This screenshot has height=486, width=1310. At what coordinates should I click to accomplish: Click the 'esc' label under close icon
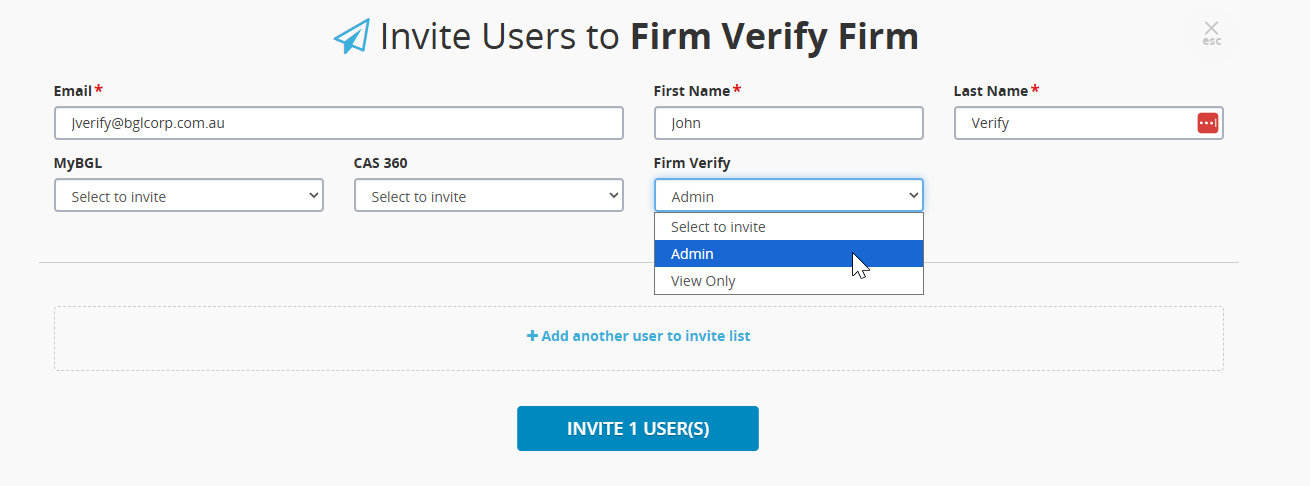(1212, 42)
